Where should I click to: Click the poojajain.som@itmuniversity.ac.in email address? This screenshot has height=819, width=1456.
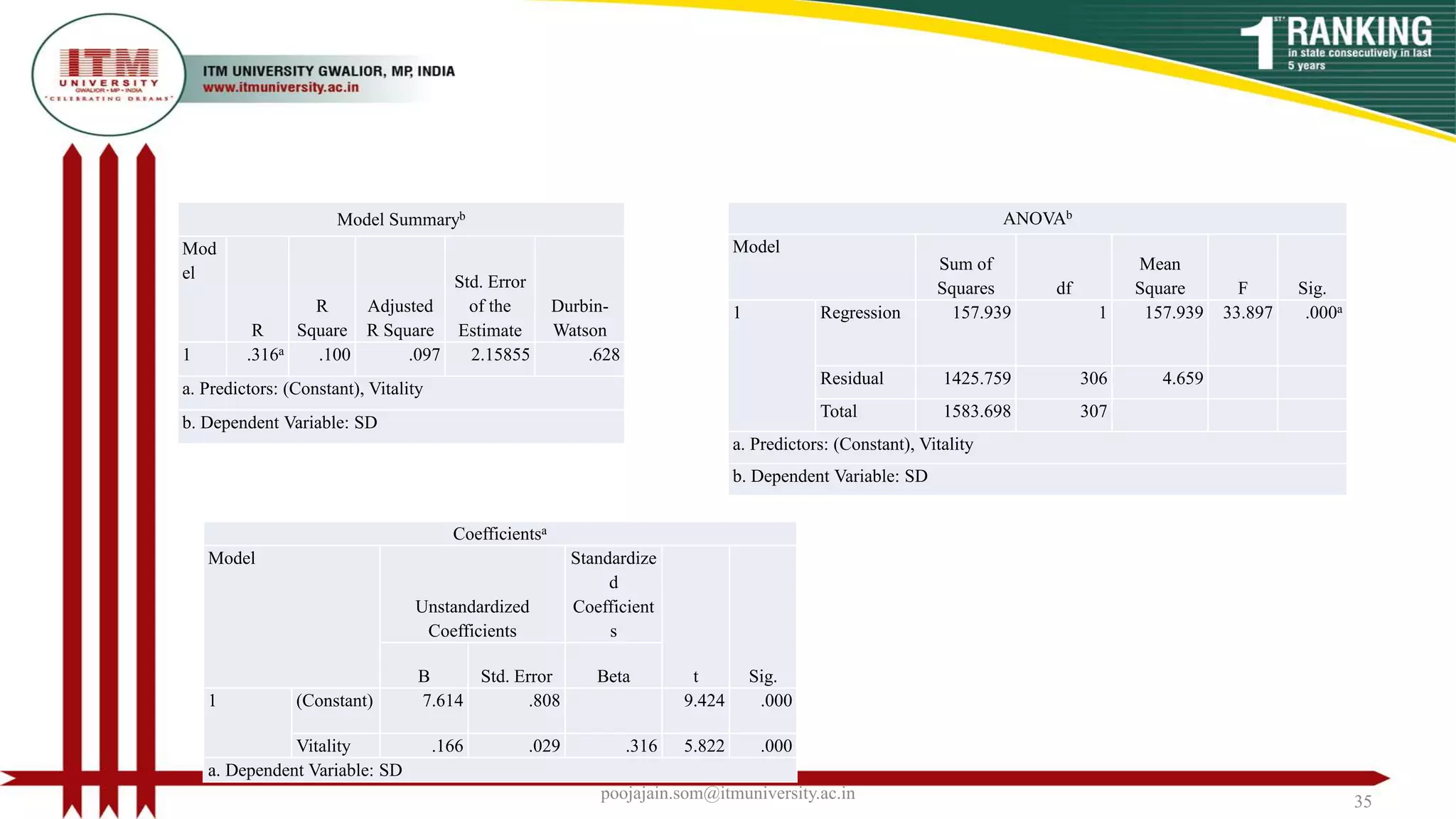(727, 793)
